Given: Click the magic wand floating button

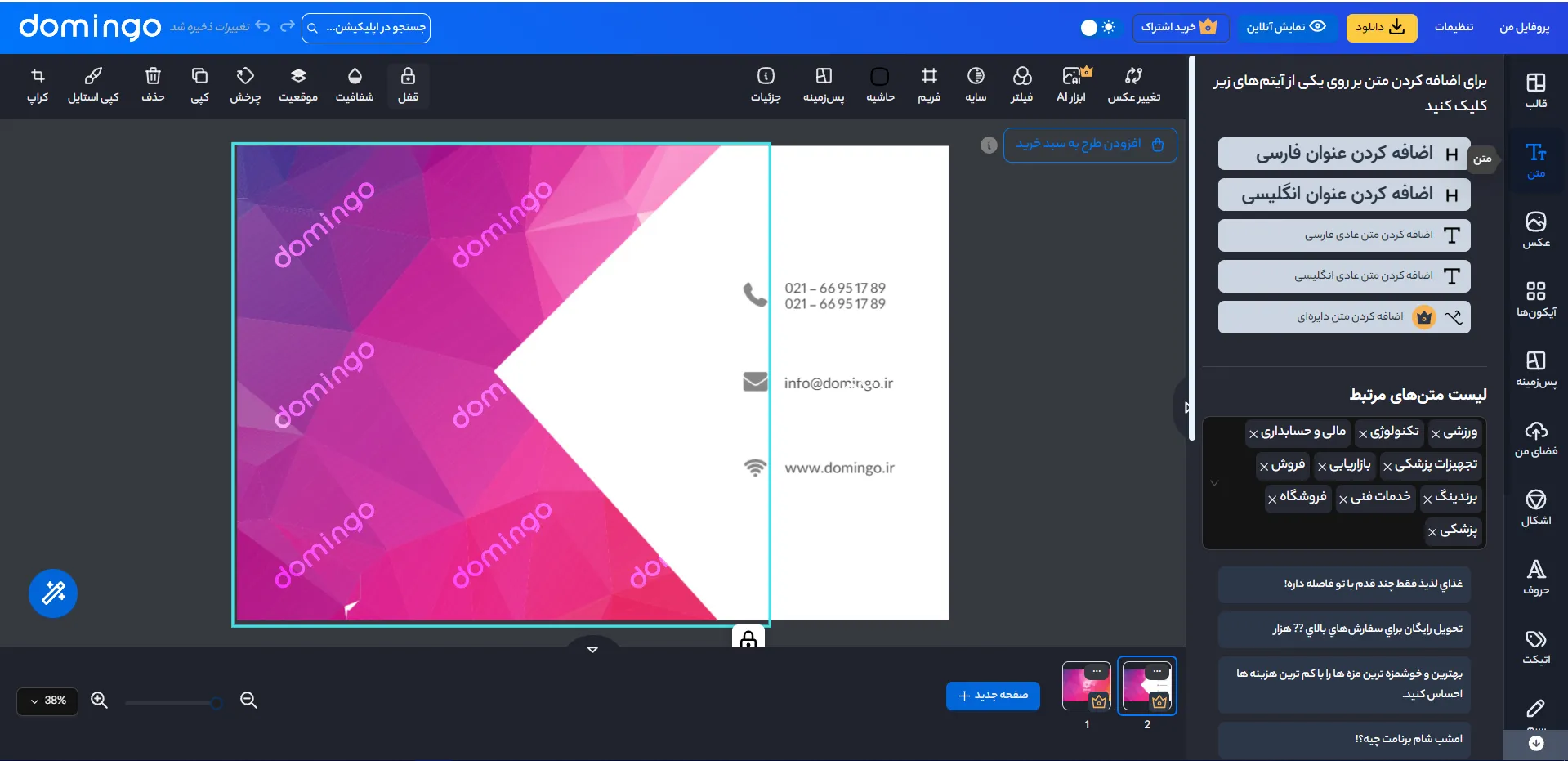Looking at the screenshot, I should pos(53,593).
